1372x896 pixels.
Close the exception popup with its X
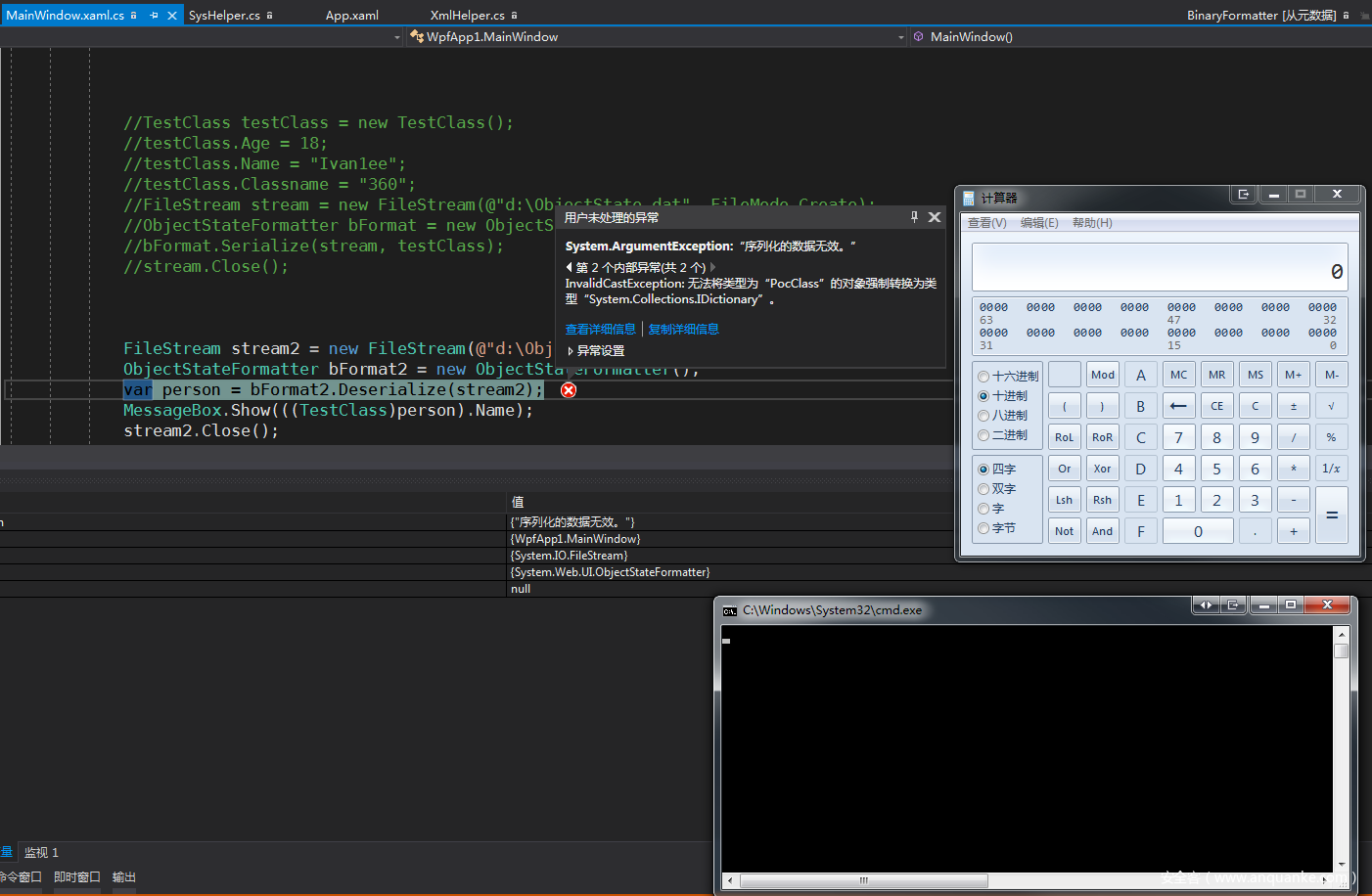(935, 217)
